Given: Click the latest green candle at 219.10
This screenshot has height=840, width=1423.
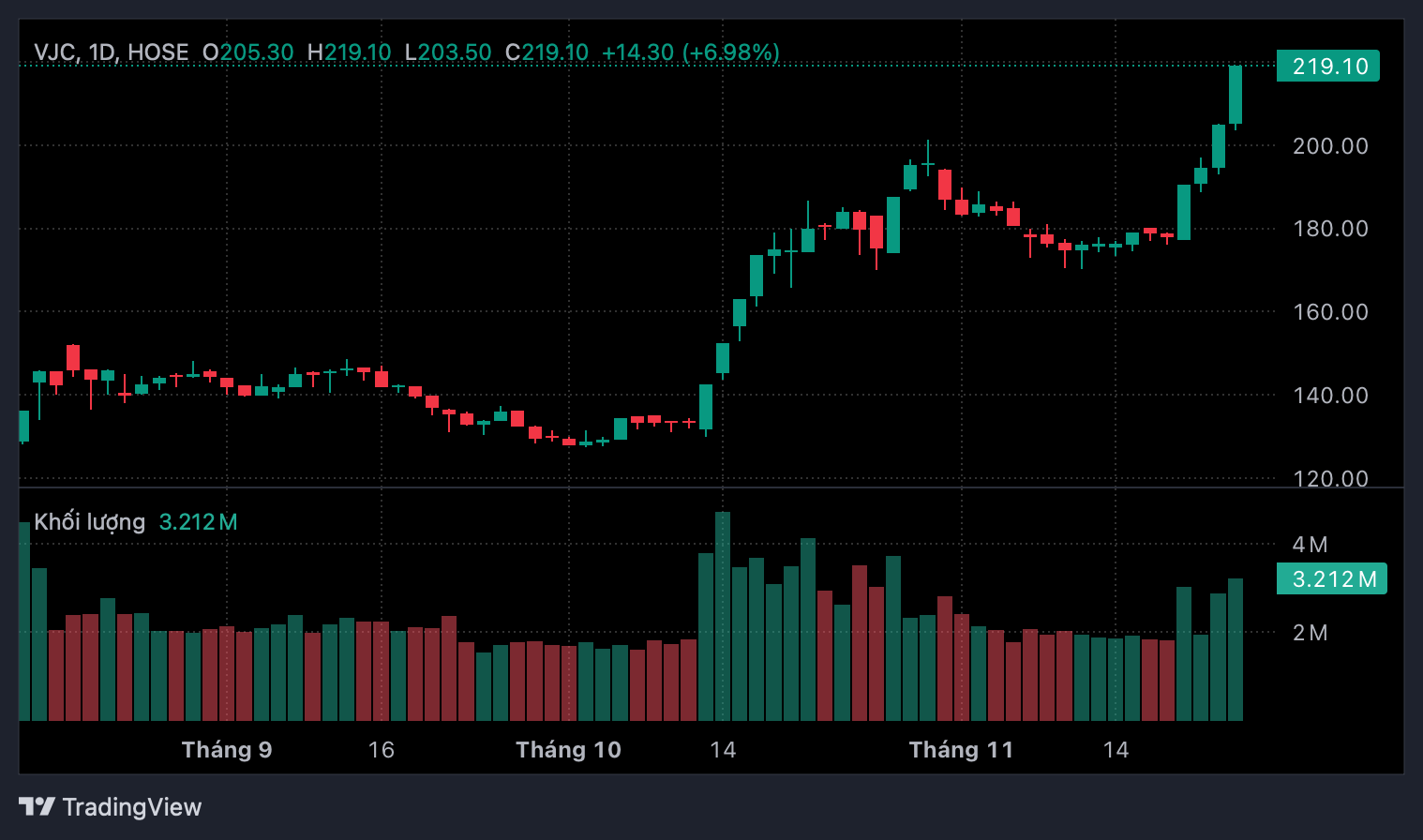Looking at the screenshot, I should tap(1236, 94).
